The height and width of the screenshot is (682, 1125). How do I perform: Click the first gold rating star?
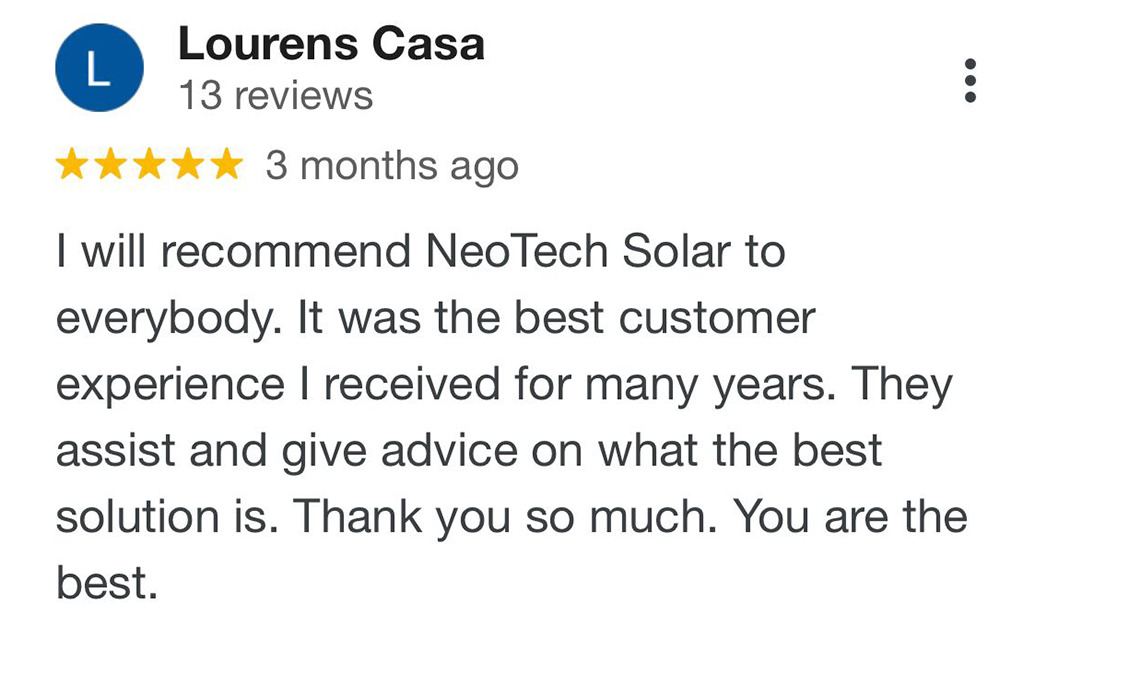pos(72,164)
